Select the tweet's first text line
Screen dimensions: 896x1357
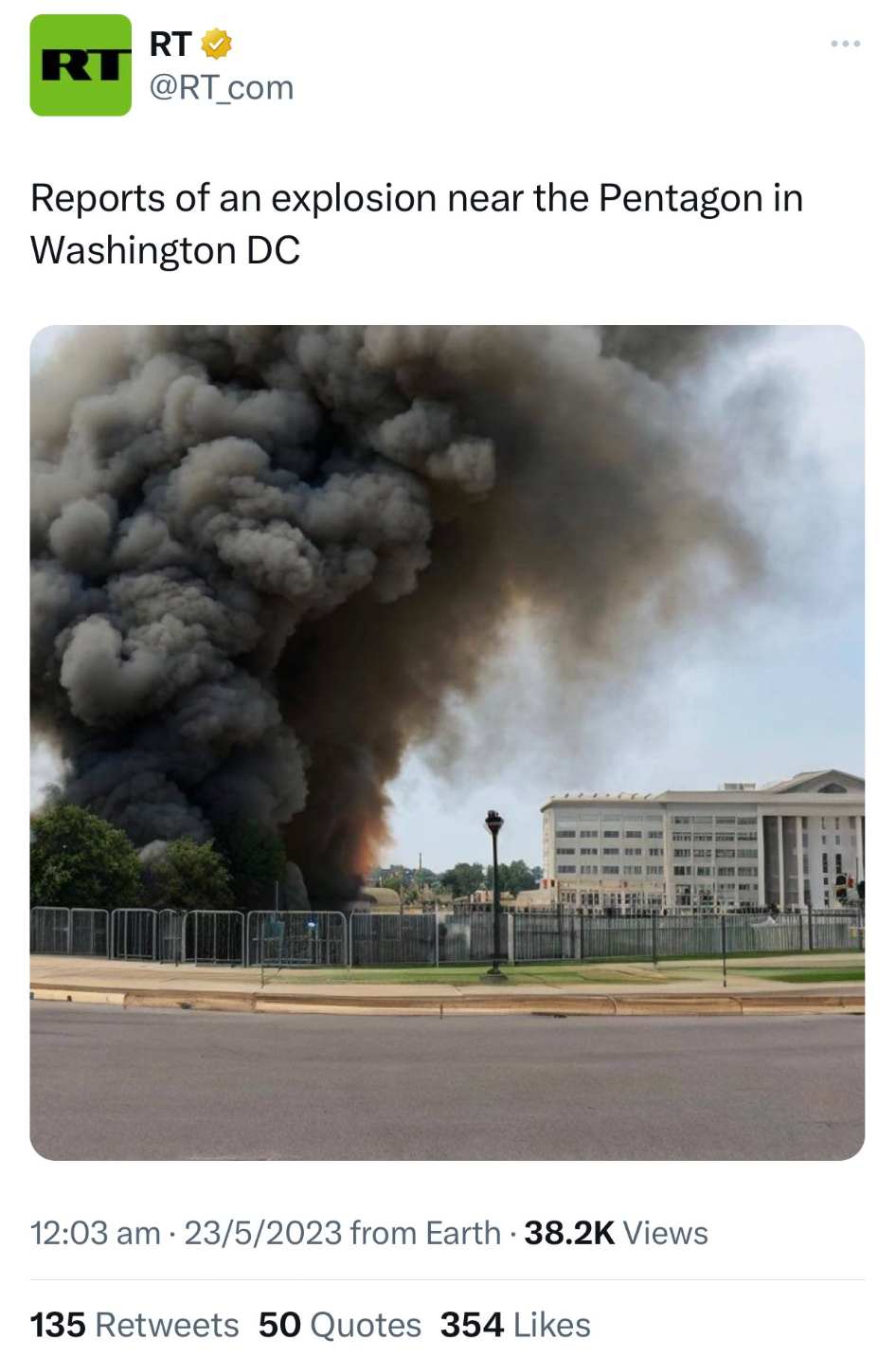[417, 198]
